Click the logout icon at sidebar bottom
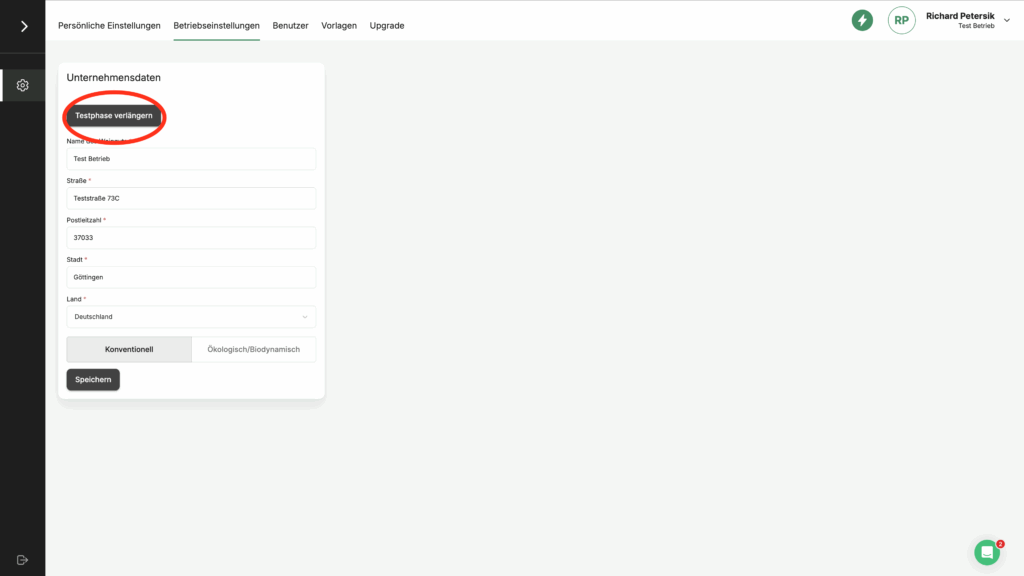Viewport: 1024px width, 576px height. pyautogui.click(x=23, y=560)
